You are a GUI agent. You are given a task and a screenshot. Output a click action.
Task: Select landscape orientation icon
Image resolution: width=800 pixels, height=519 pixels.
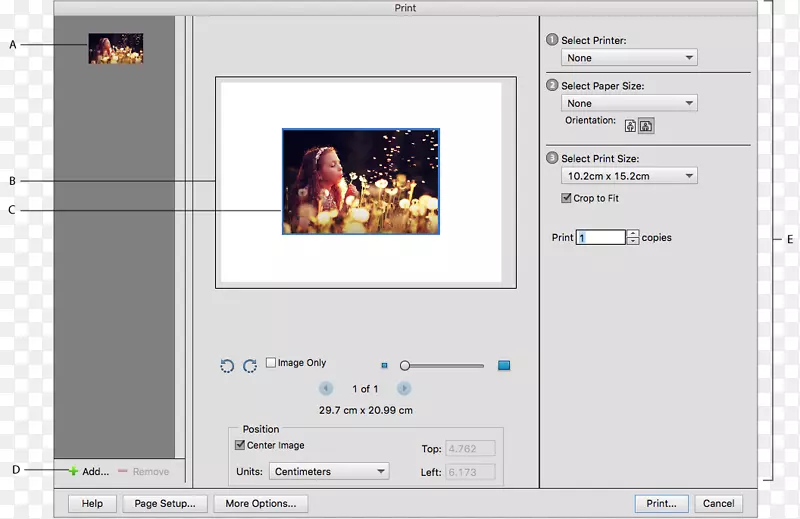tap(646, 126)
